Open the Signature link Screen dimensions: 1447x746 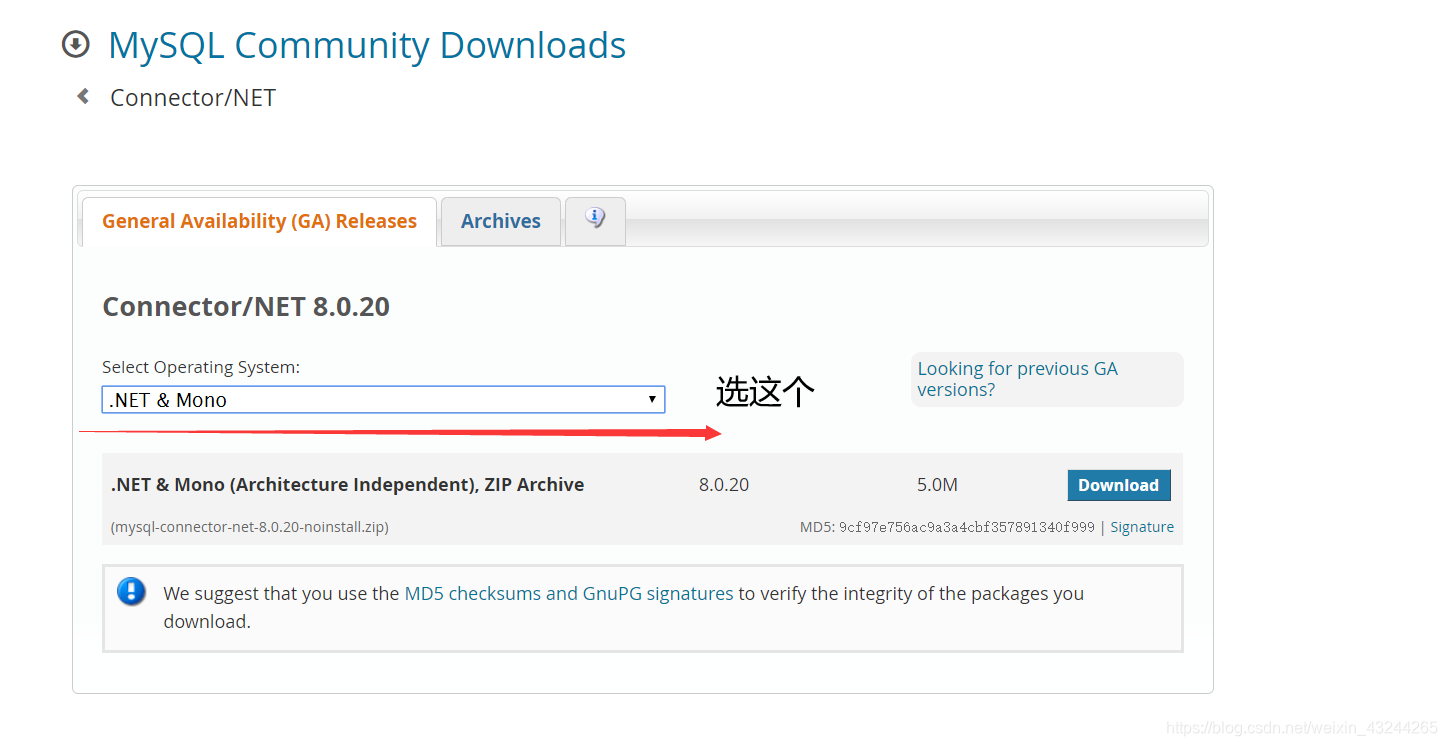click(x=1142, y=527)
